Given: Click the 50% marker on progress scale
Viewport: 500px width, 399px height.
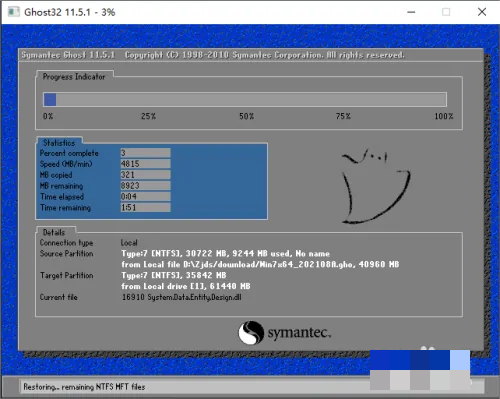Looking at the screenshot, I should pos(247,116).
